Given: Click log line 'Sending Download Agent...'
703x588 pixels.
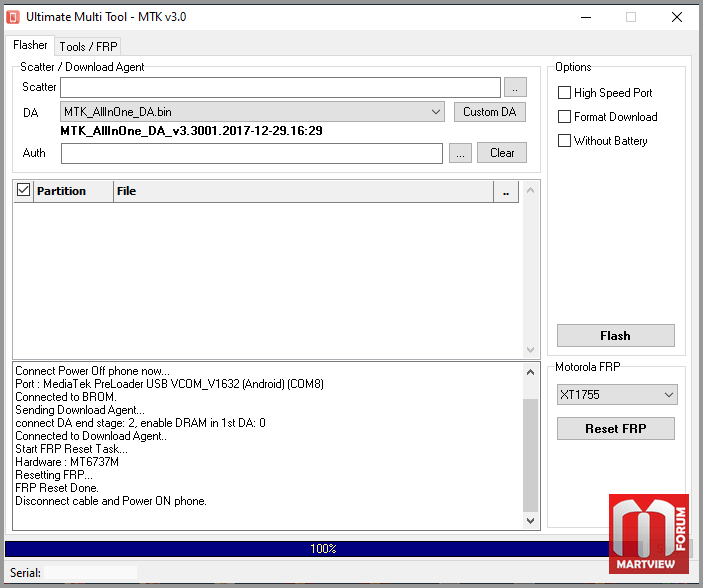Looking at the screenshot, I should coord(80,410).
